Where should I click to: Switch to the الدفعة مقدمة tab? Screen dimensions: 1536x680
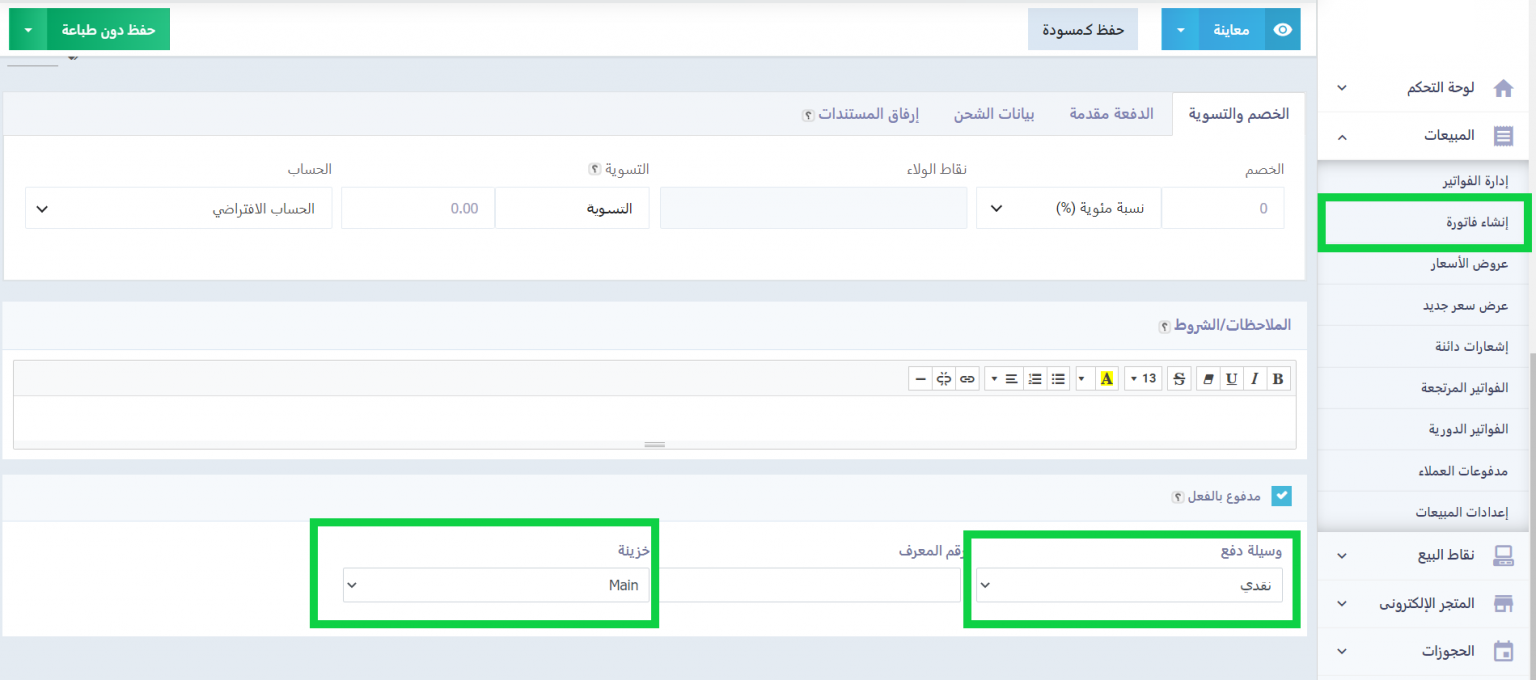tap(1111, 114)
